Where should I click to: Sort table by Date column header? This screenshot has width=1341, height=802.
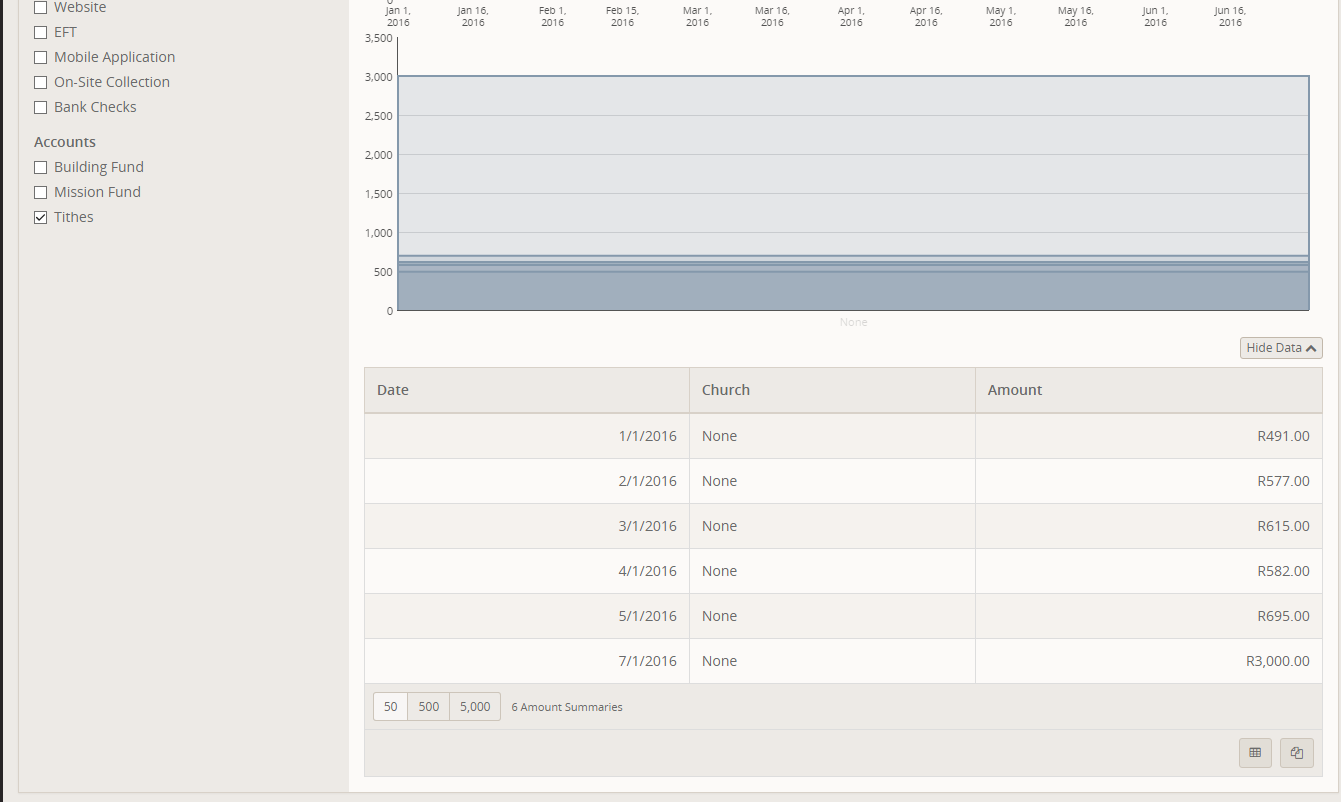click(x=393, y=390)
